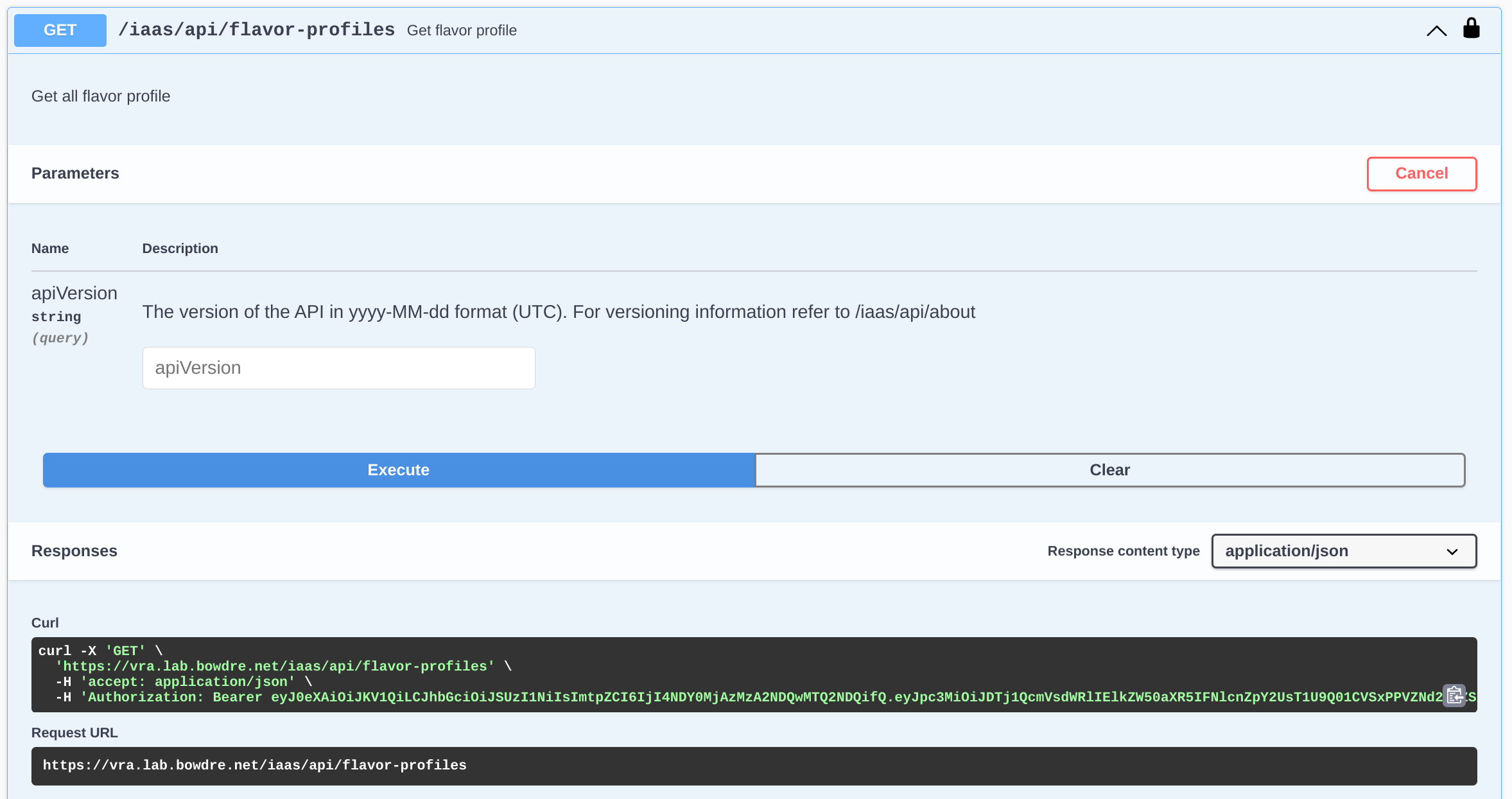Screen dimensions: 1512x799
Task: Click the Description column header
Action: (180, 249)
